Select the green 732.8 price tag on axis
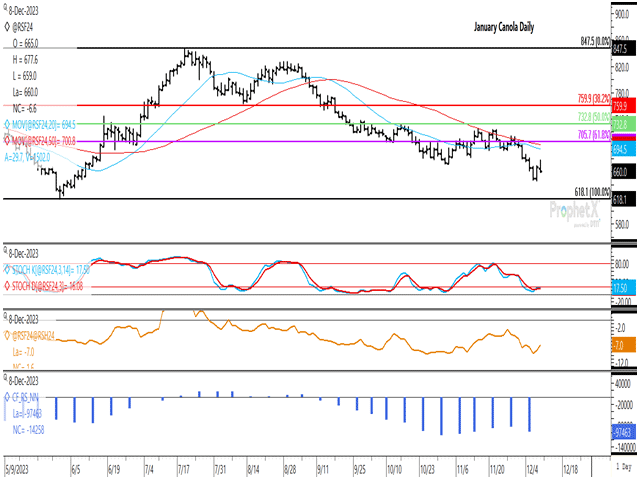Viewport: 640px width, 480px height. pos(619,124)
